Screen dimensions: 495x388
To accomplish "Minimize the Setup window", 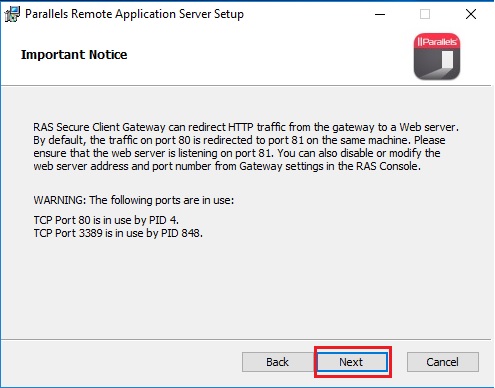I will (x=380, y=14).
